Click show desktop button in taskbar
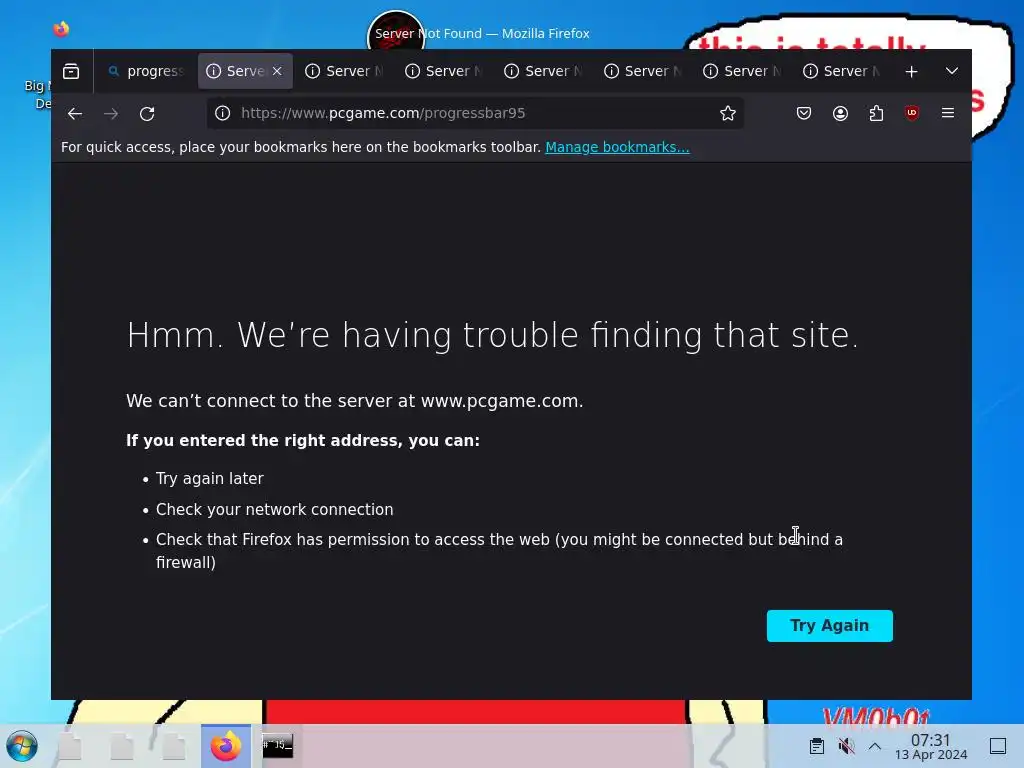 pyautogui.click(x=998, y=746)
